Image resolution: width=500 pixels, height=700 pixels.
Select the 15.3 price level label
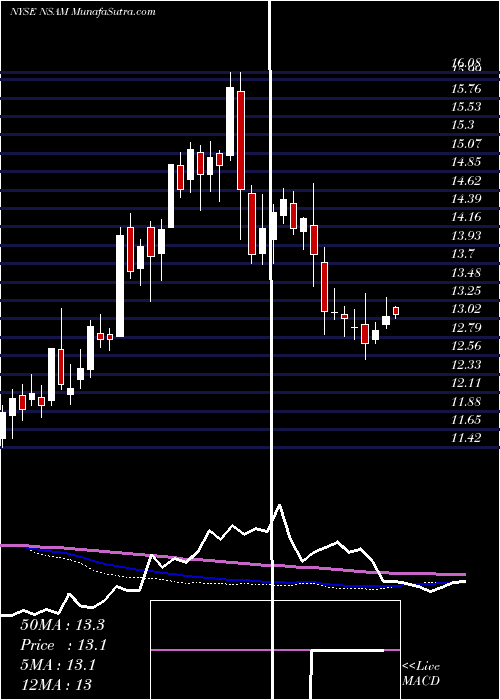click(x=463, y=125)
